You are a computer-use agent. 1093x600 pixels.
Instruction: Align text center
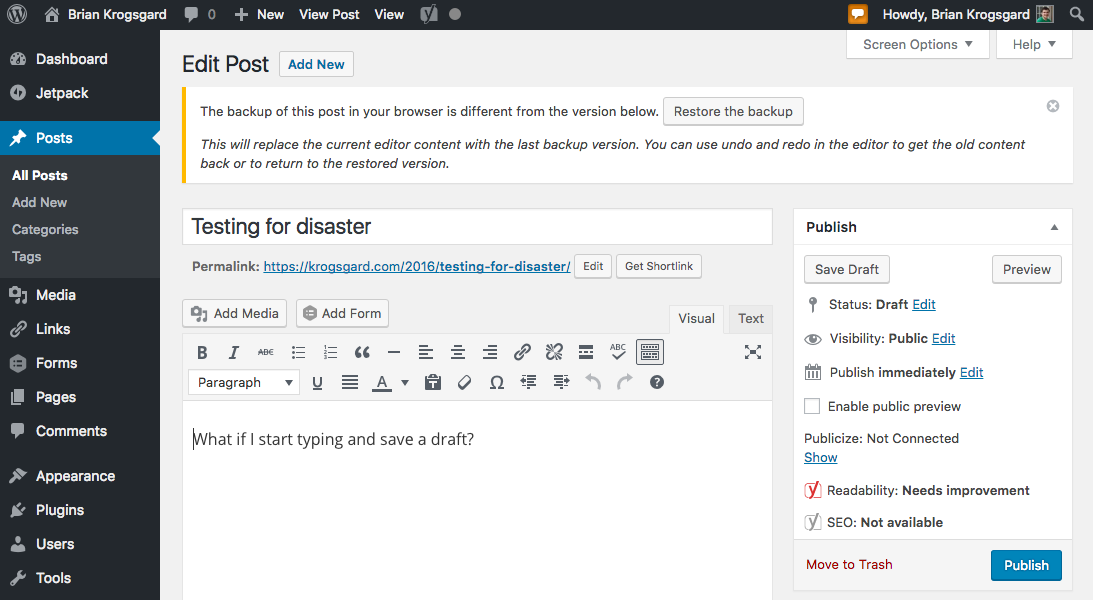click(458, 353)
